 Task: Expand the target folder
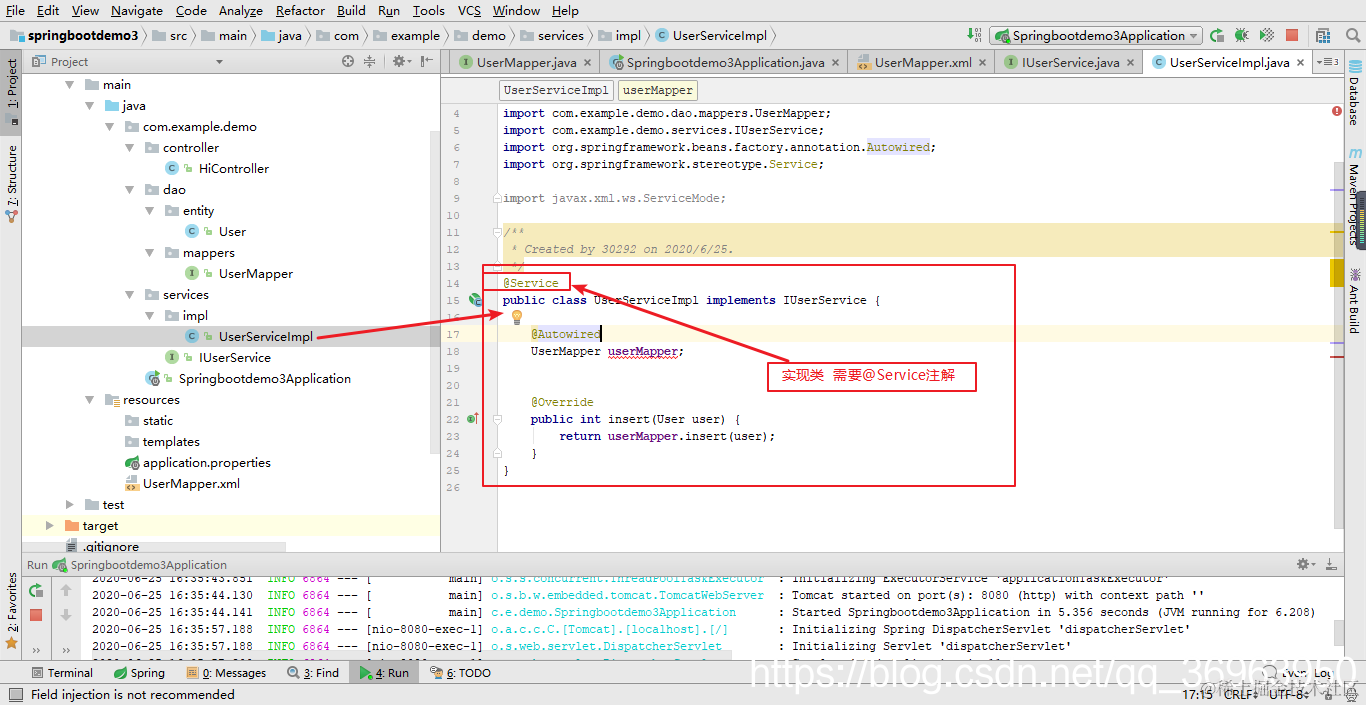(50, 526)
